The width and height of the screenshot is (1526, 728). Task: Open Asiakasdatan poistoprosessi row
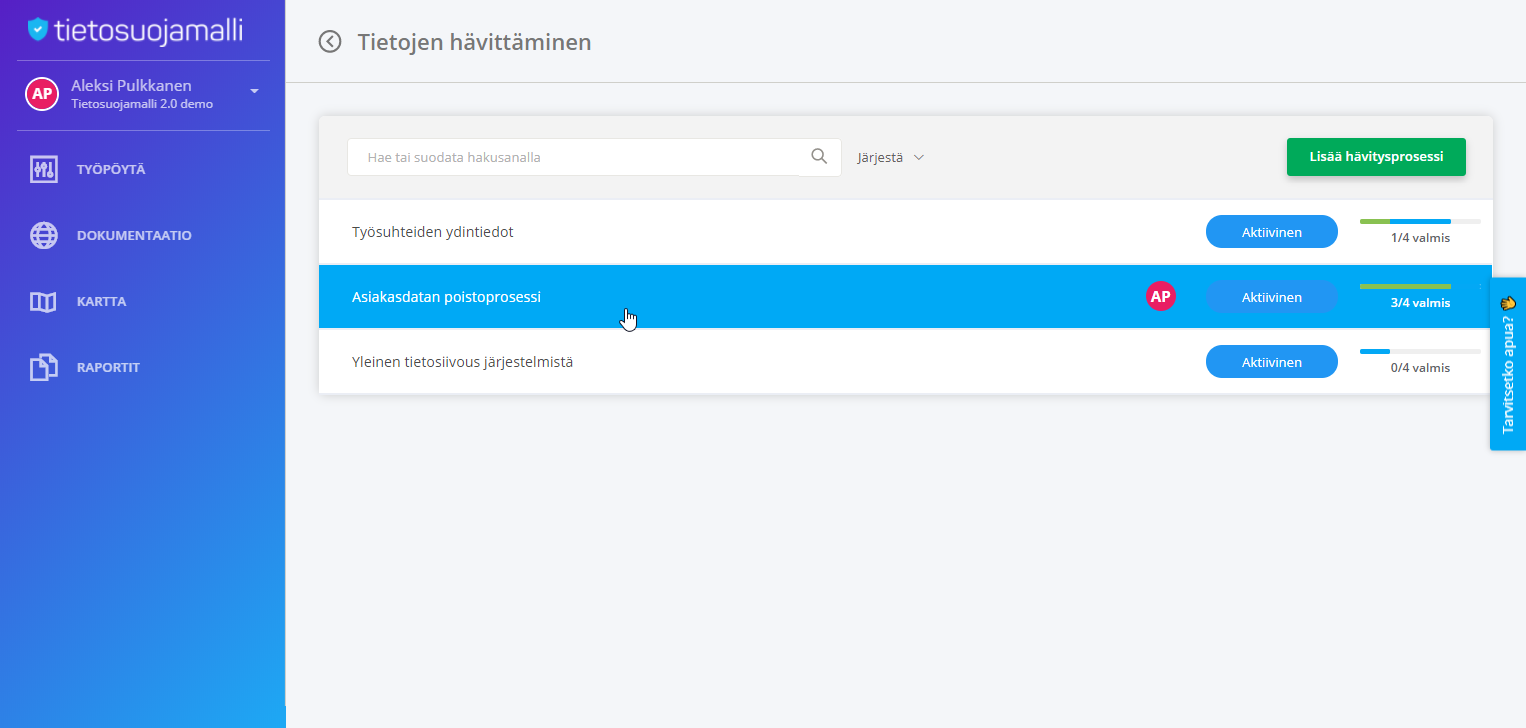(x=905, y=297)
